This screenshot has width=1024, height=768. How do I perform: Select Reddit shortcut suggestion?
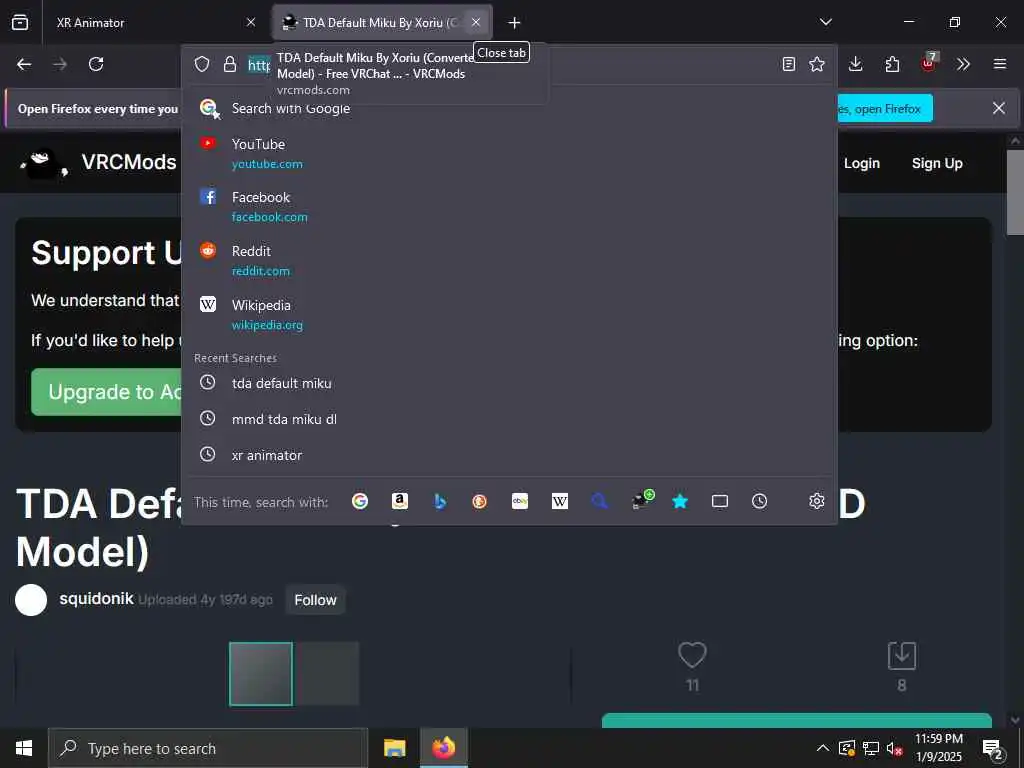pyautogui.click(x=509, y=261)
